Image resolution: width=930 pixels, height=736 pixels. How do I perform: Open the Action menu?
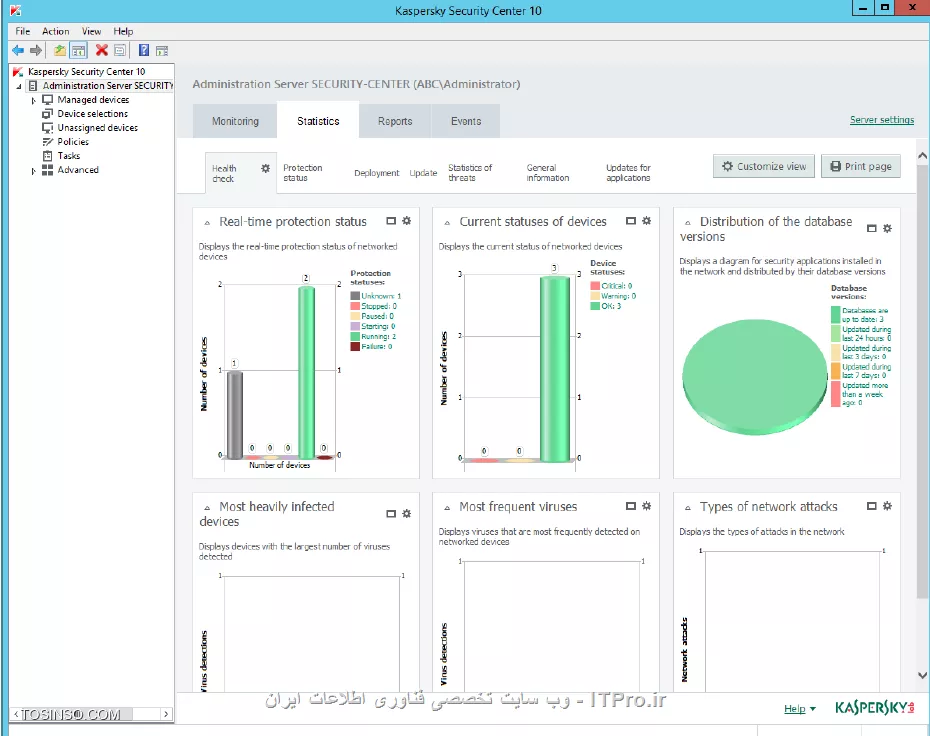coord(56,31)
